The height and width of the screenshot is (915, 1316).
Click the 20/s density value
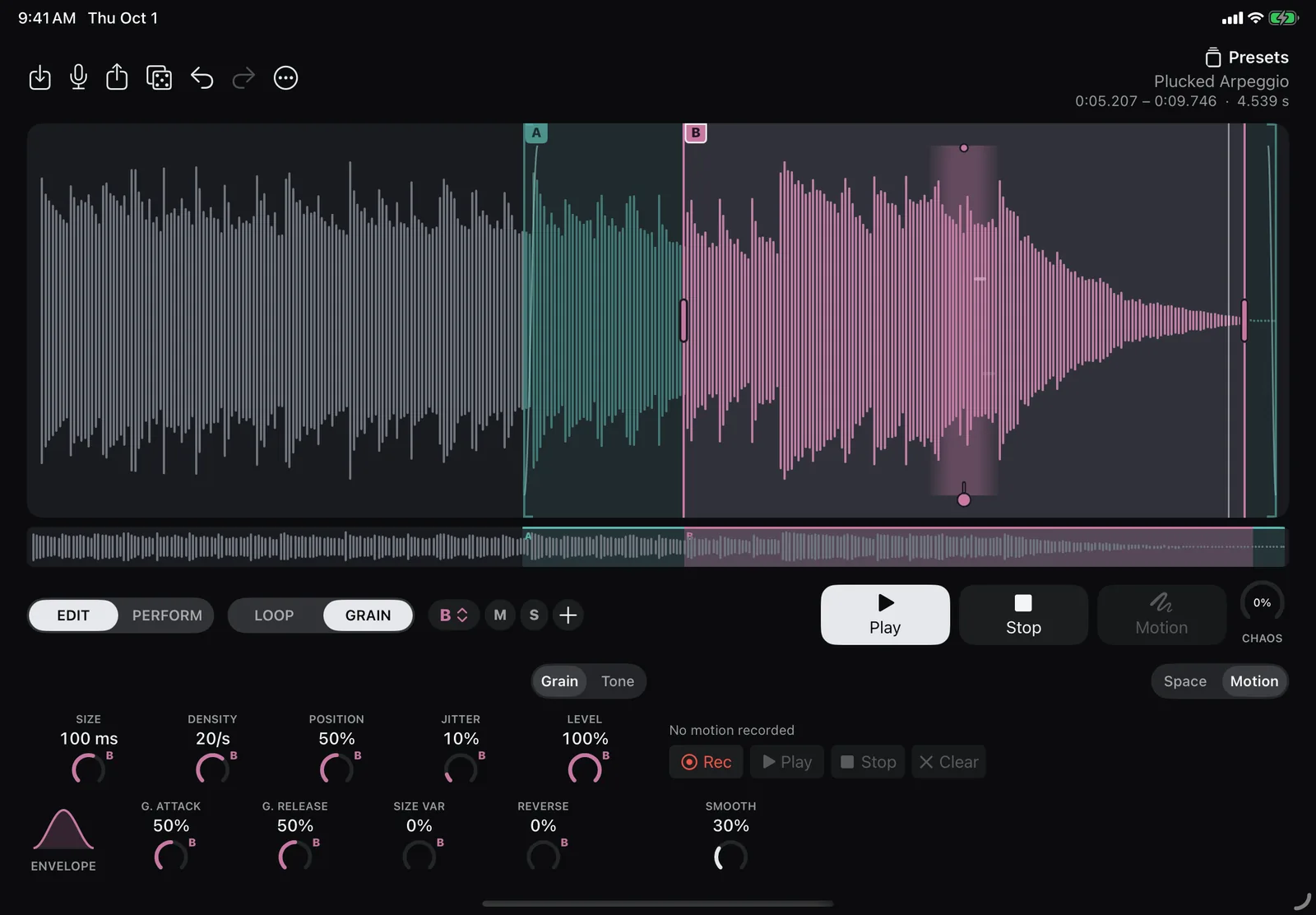[212, 739]
